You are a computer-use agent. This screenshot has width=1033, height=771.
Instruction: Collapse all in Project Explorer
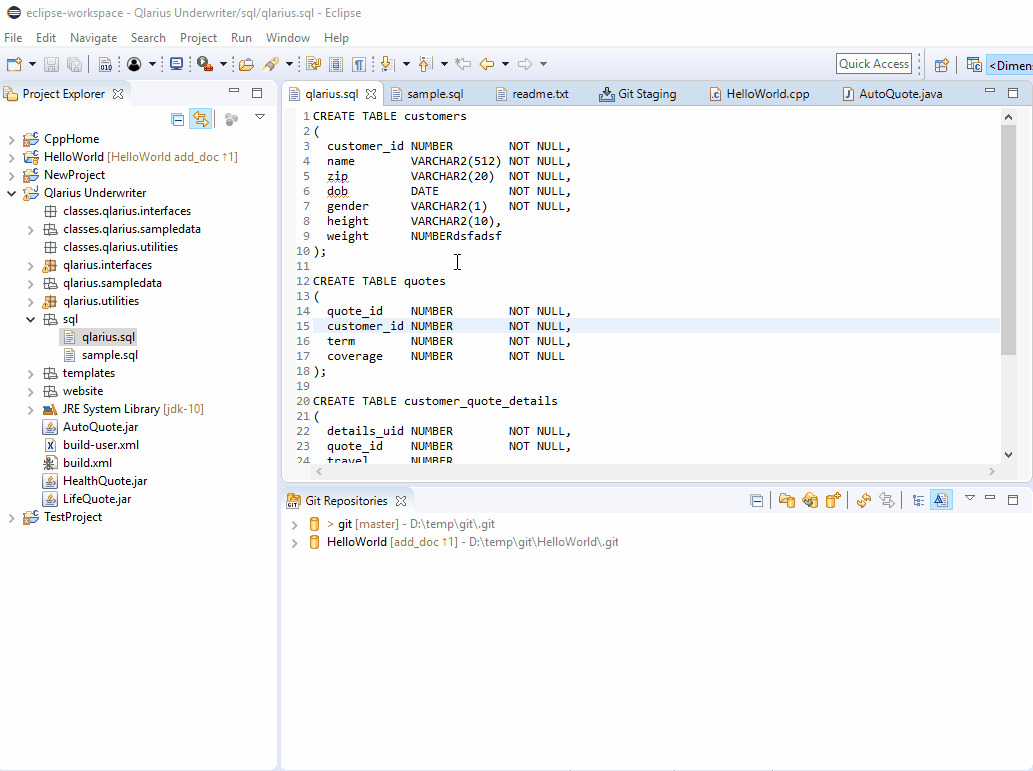[x=178, y=118]
